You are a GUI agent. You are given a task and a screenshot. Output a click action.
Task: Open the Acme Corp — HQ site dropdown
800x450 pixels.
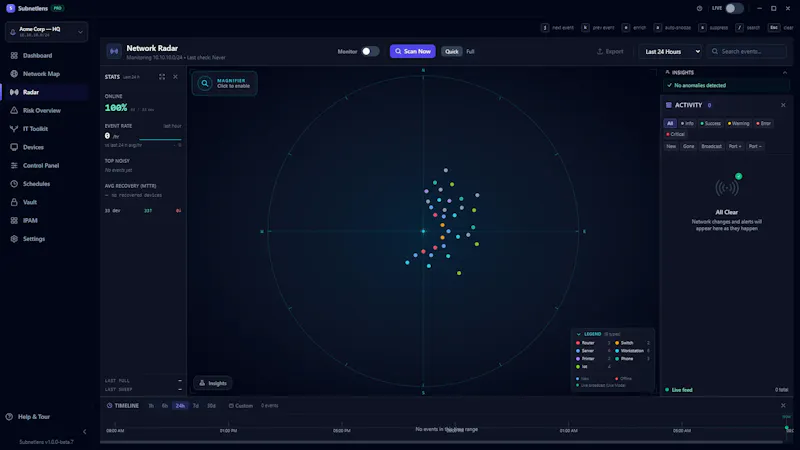(46, 32)
